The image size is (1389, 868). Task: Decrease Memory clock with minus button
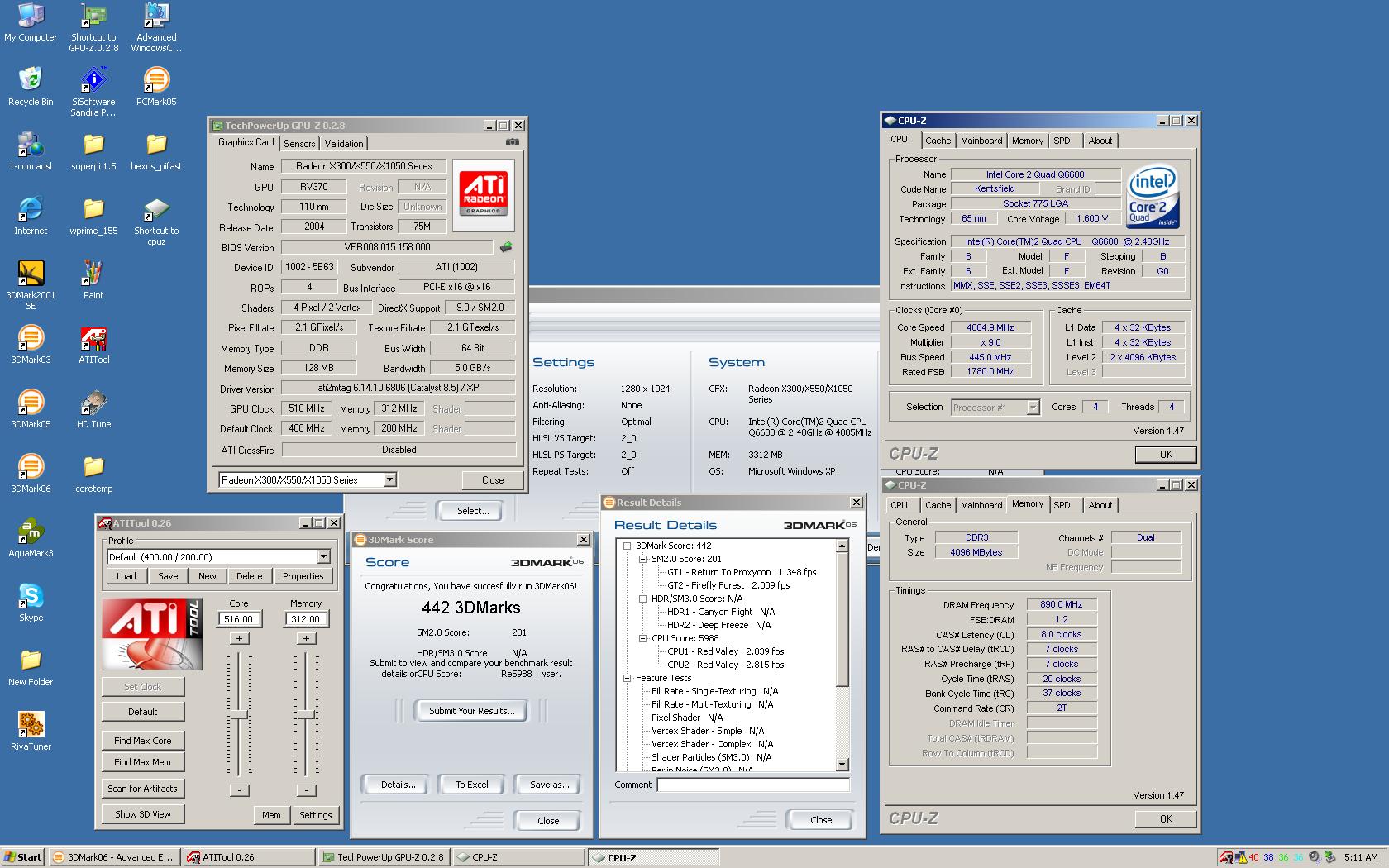click(305, 790)
